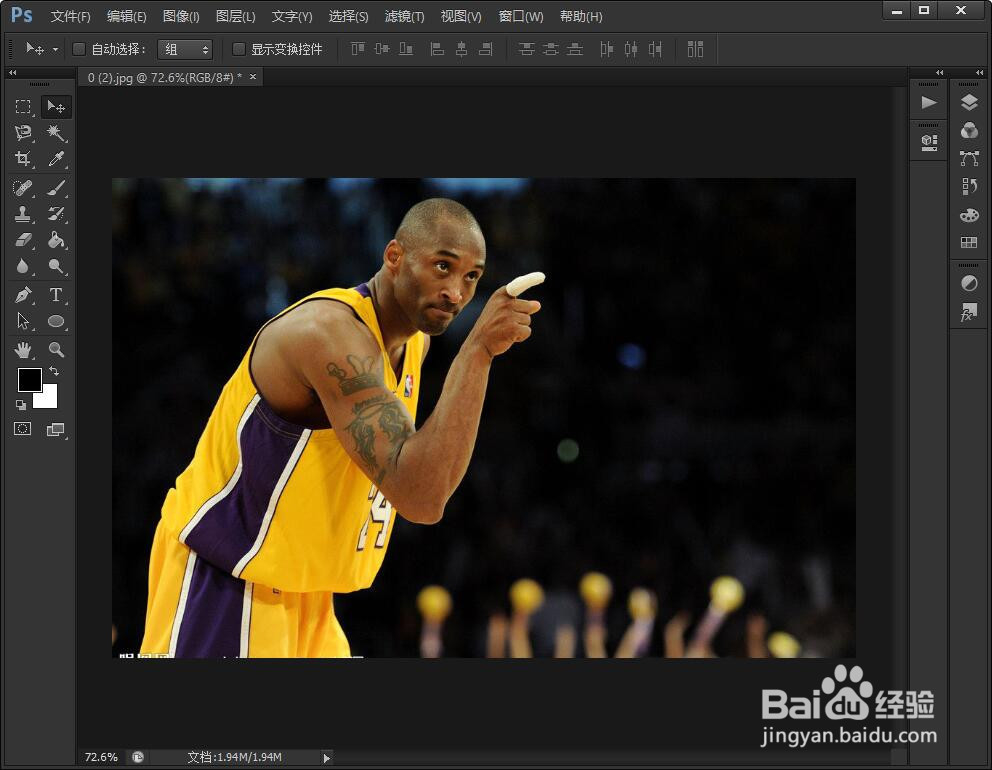Viewport: 992px width, 770px height.
Task: Select the Magic Wand tool
Action: (56, 132)
